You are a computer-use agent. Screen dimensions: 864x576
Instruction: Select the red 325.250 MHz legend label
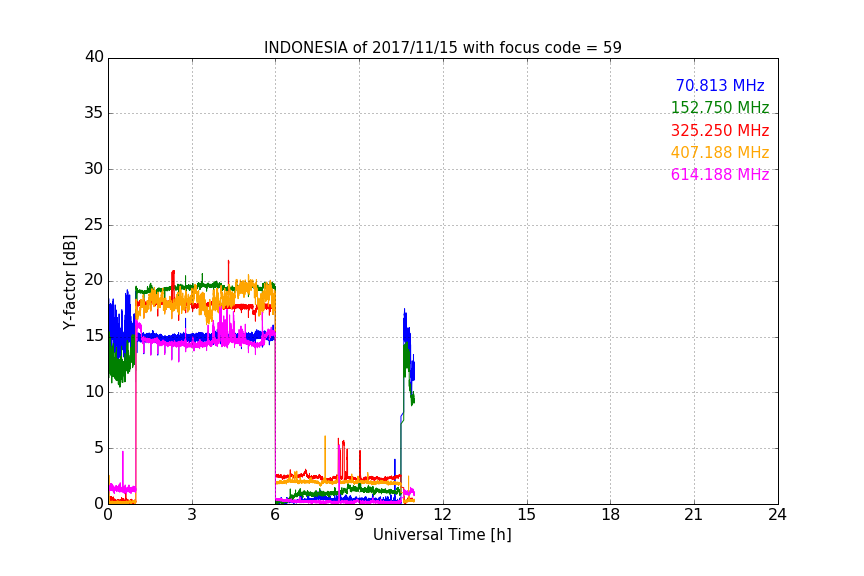point(720,130)
